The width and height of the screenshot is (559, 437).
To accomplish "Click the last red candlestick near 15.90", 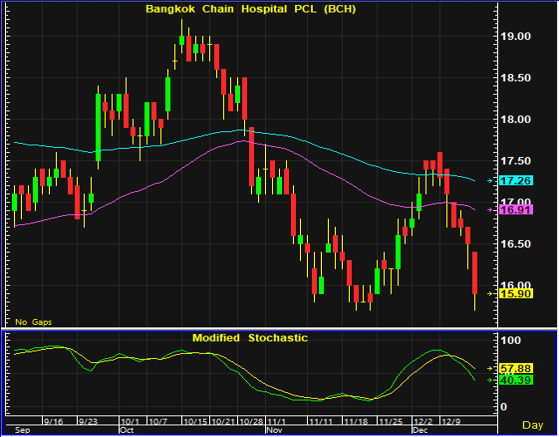I will (475, 273).
